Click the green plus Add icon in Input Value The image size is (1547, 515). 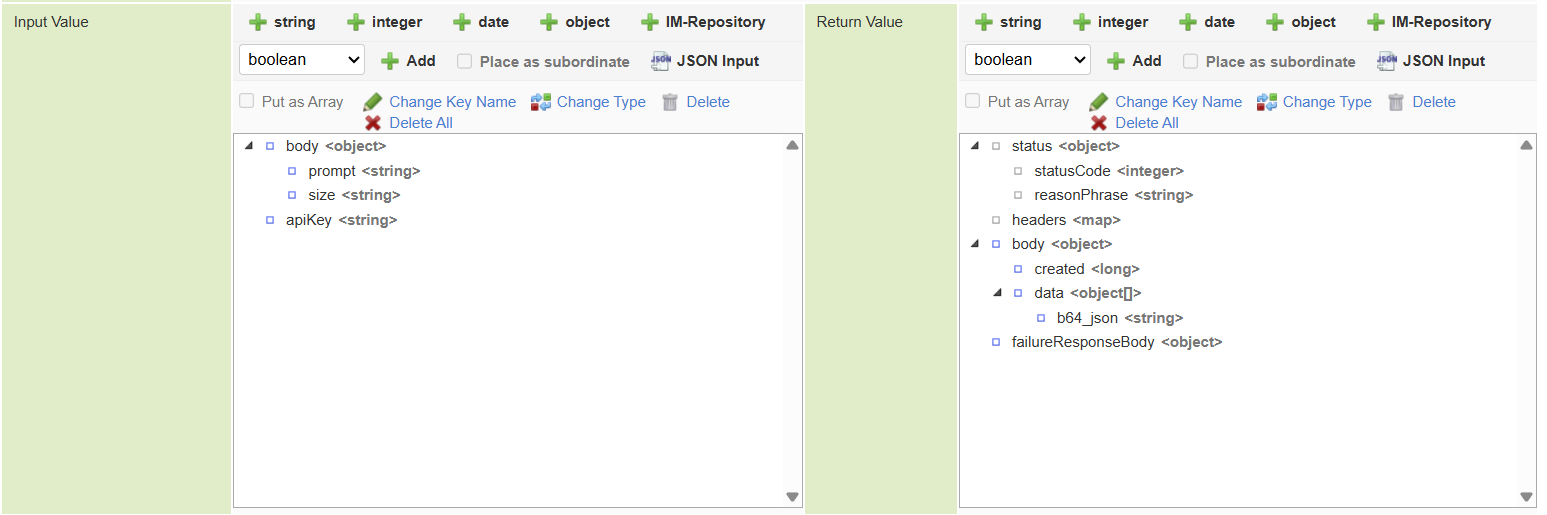pos(390,61)
